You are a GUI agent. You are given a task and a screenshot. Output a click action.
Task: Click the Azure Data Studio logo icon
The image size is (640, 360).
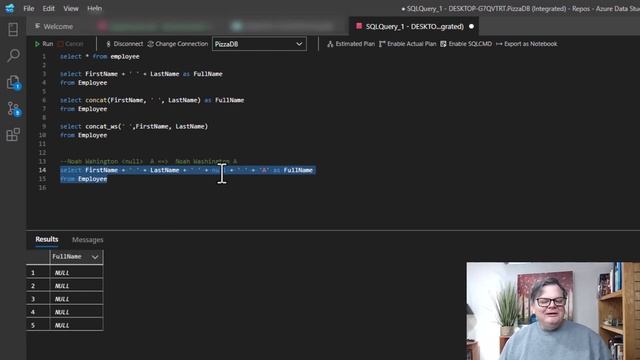10,8
